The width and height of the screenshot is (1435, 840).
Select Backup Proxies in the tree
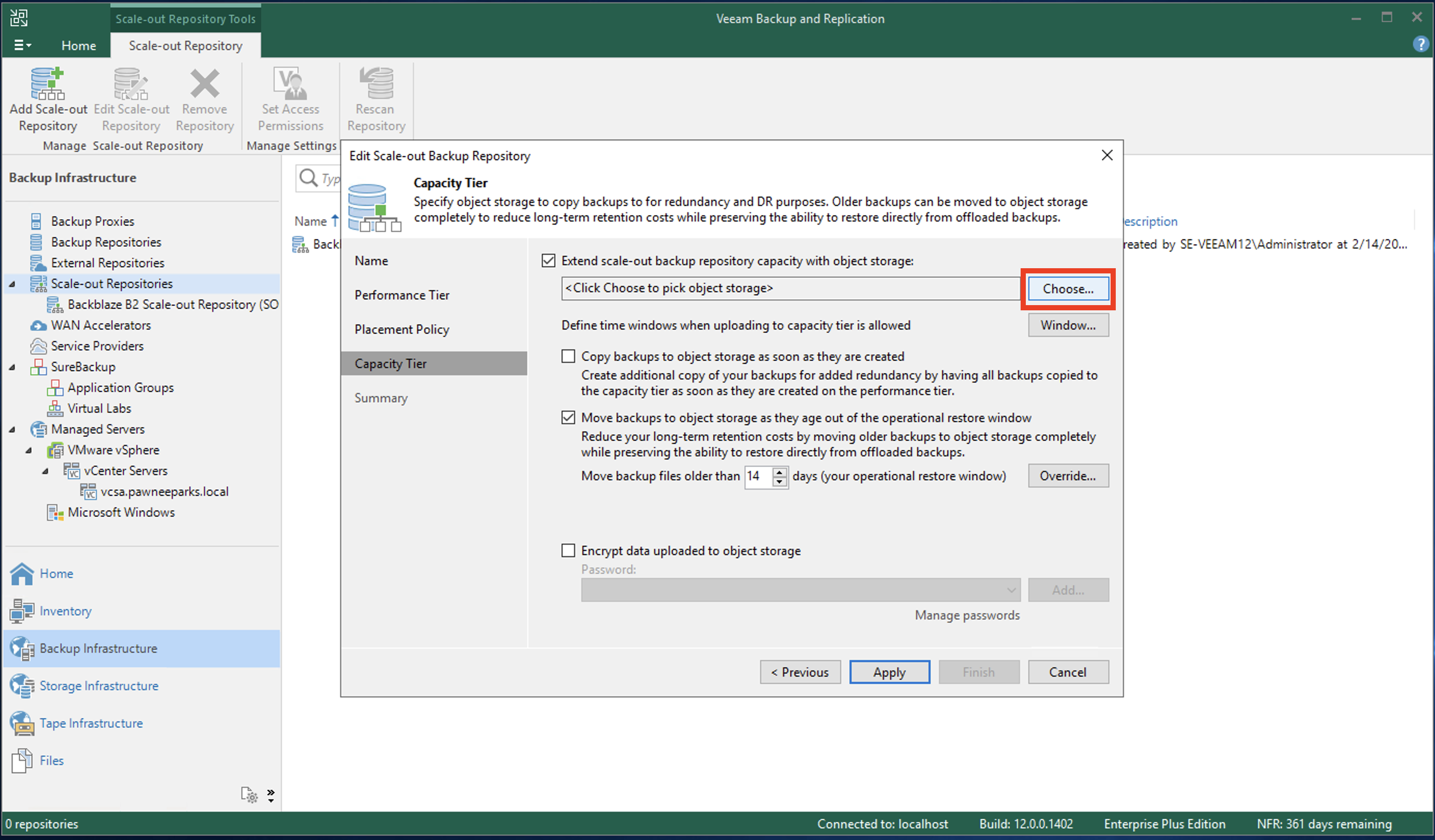pyautogui.click(x=92, y=221)
